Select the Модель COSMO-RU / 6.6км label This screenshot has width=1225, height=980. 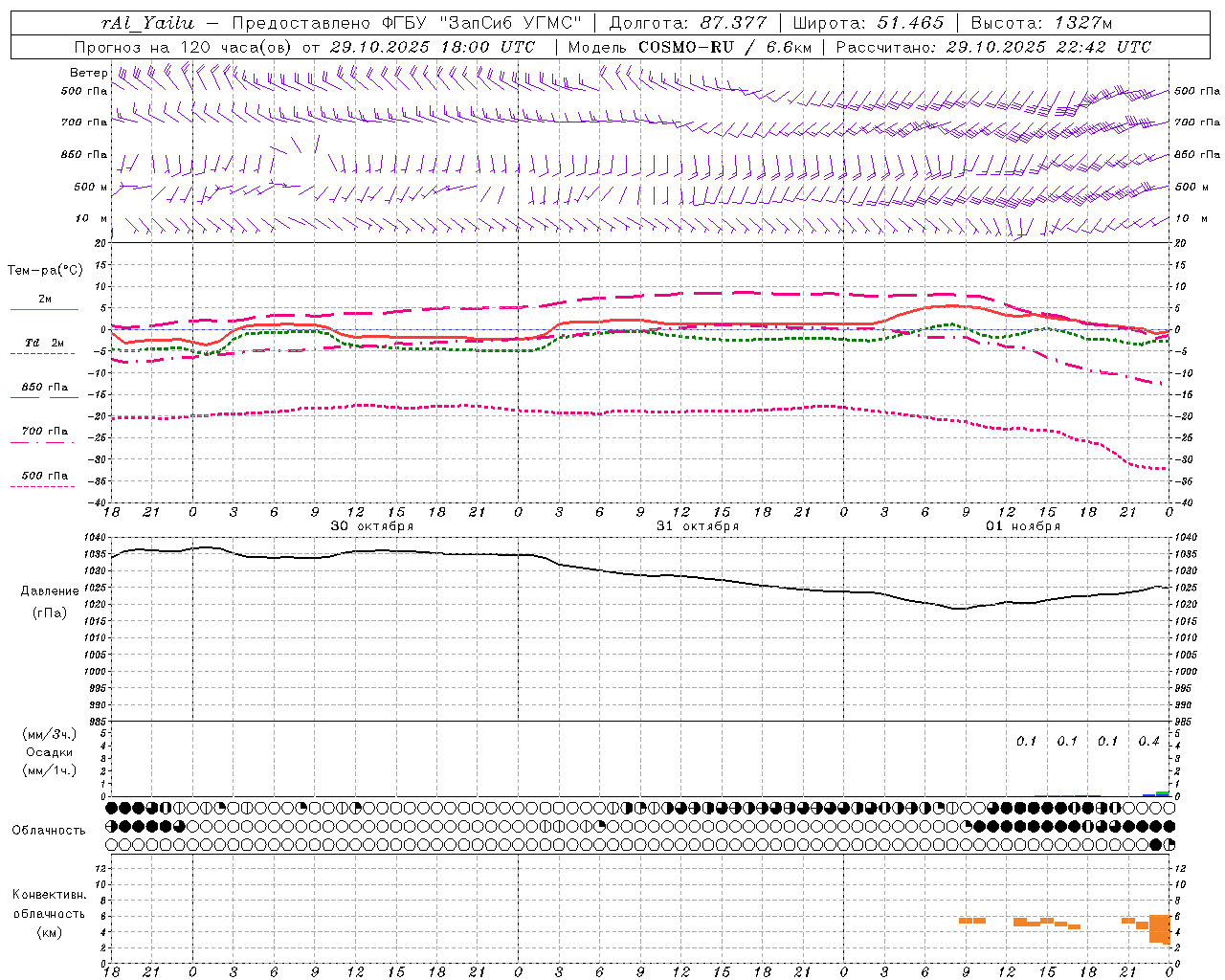point(689,47)
